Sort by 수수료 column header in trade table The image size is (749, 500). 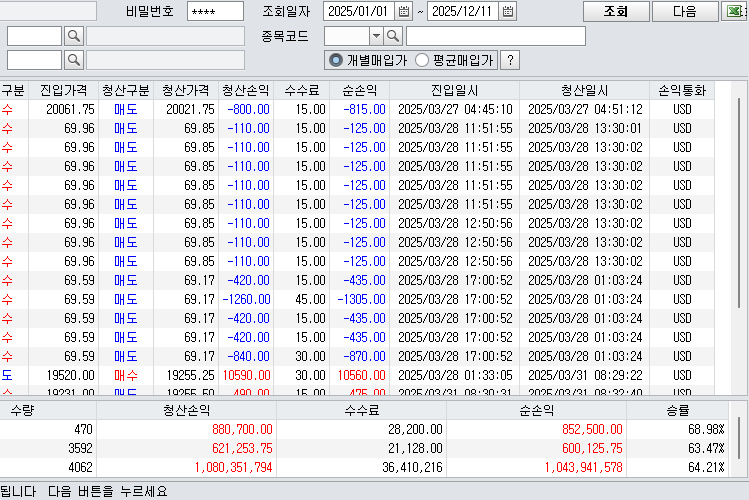pos(302,90)
